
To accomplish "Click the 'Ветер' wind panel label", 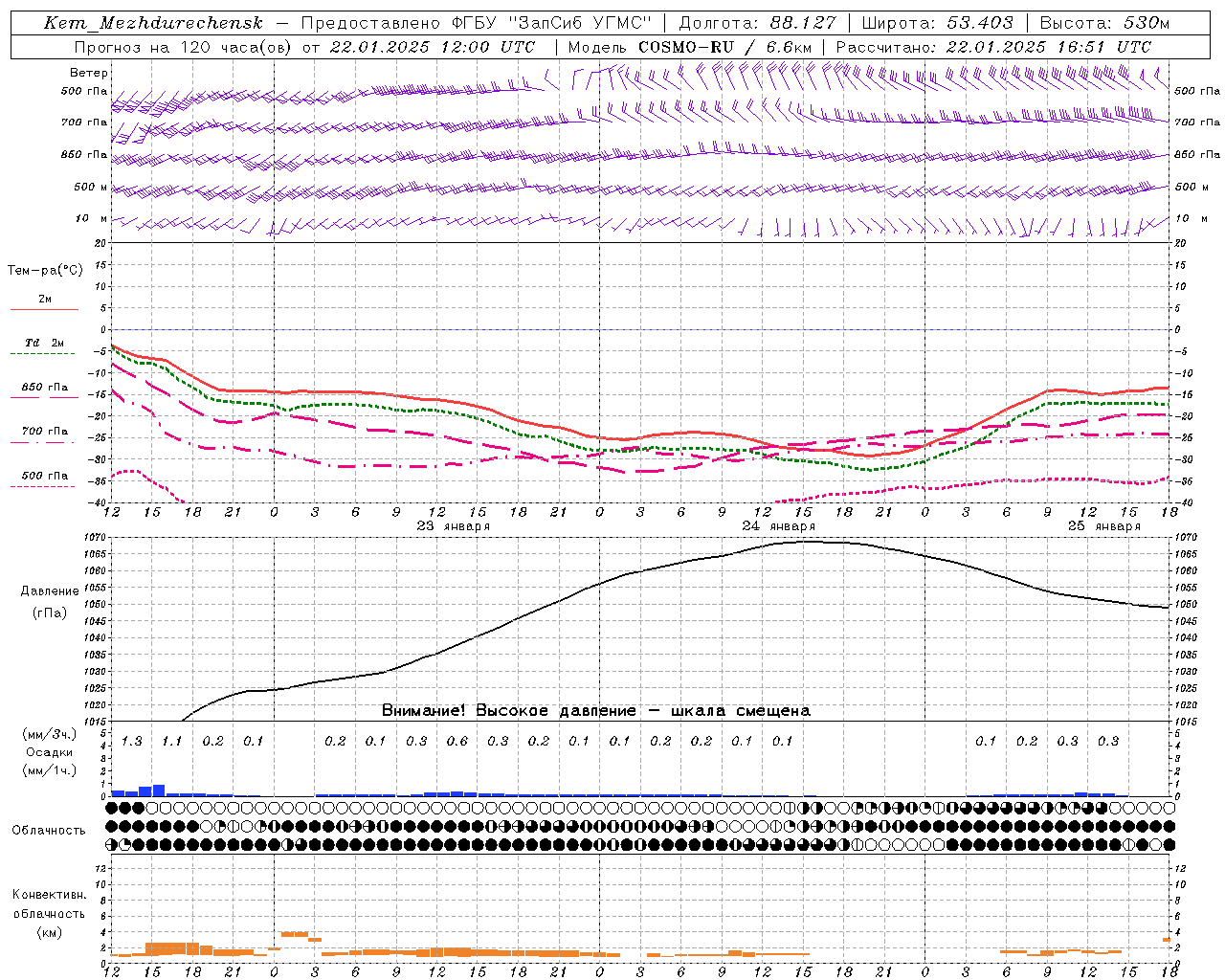I will pyautogui.click(x=89, y=73).
